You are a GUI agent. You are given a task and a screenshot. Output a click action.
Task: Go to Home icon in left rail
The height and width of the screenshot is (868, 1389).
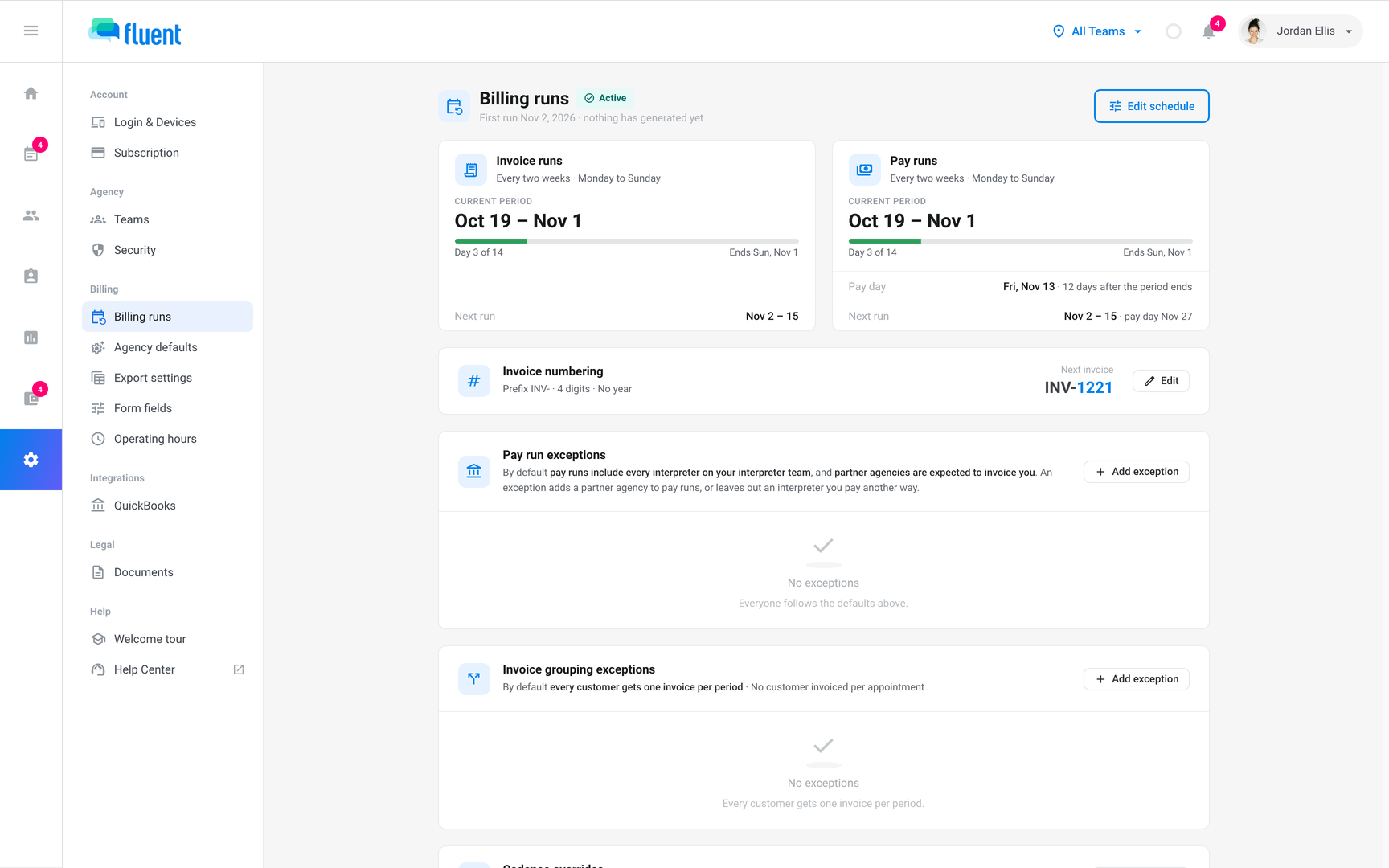click(x=31, y=93)
